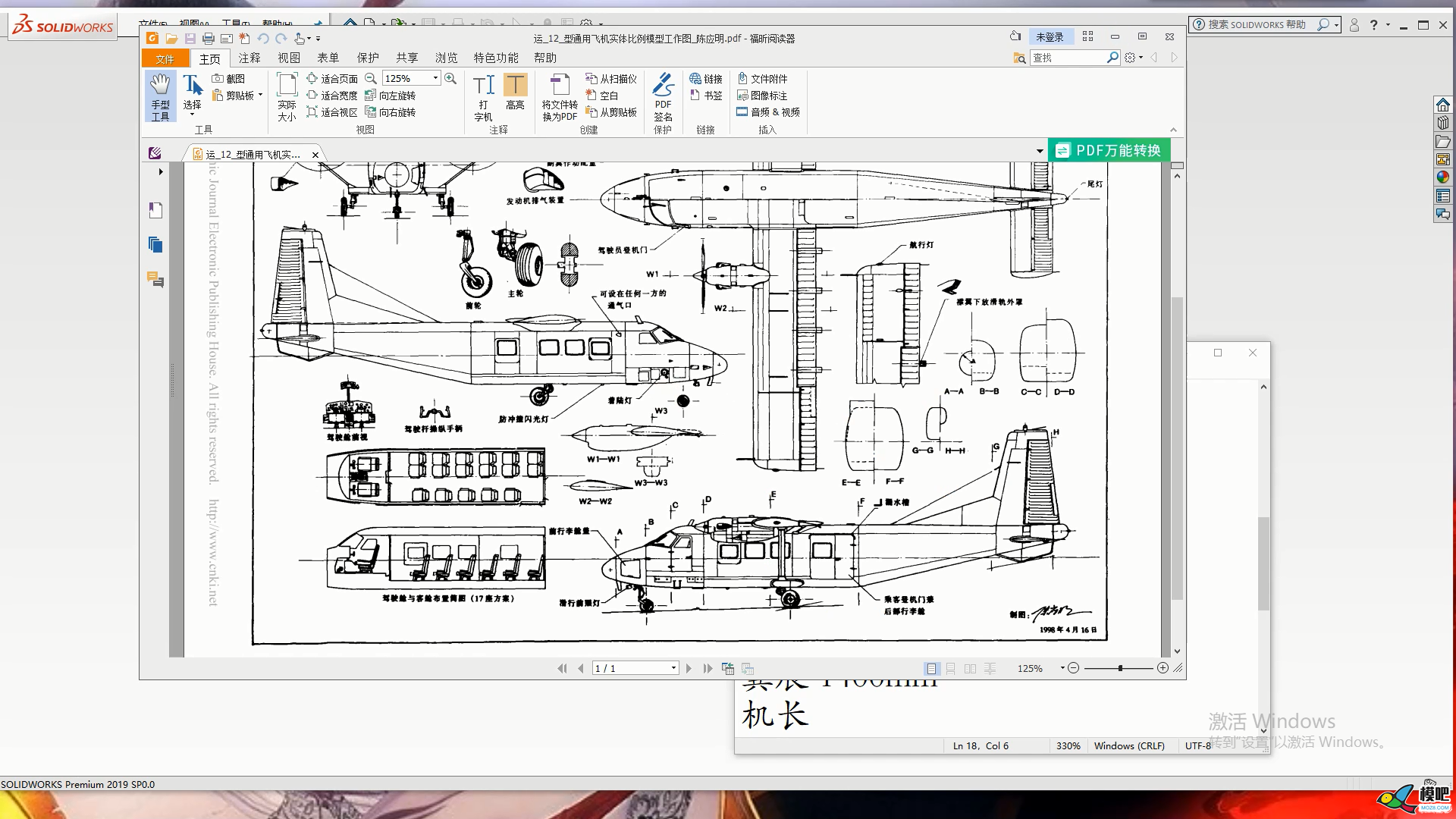Screen dimensions: 1456x819
Task: Toggle continuous facing view mode
Action: [990, 668]
